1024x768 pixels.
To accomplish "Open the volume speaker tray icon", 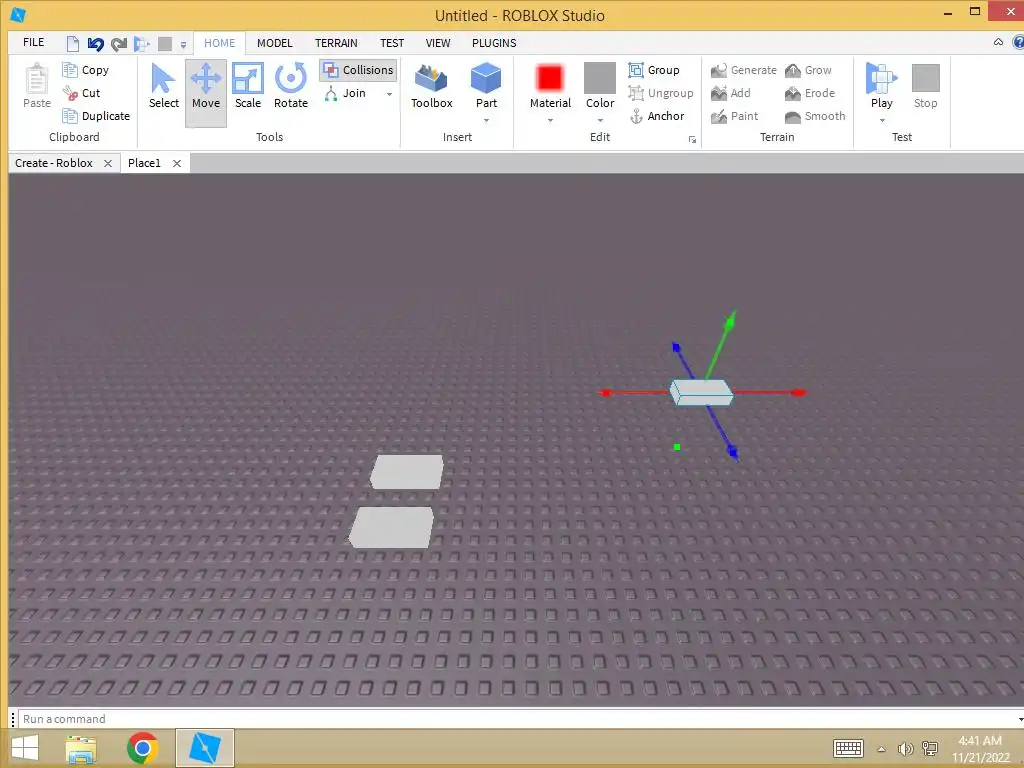I will pos(905,748).
